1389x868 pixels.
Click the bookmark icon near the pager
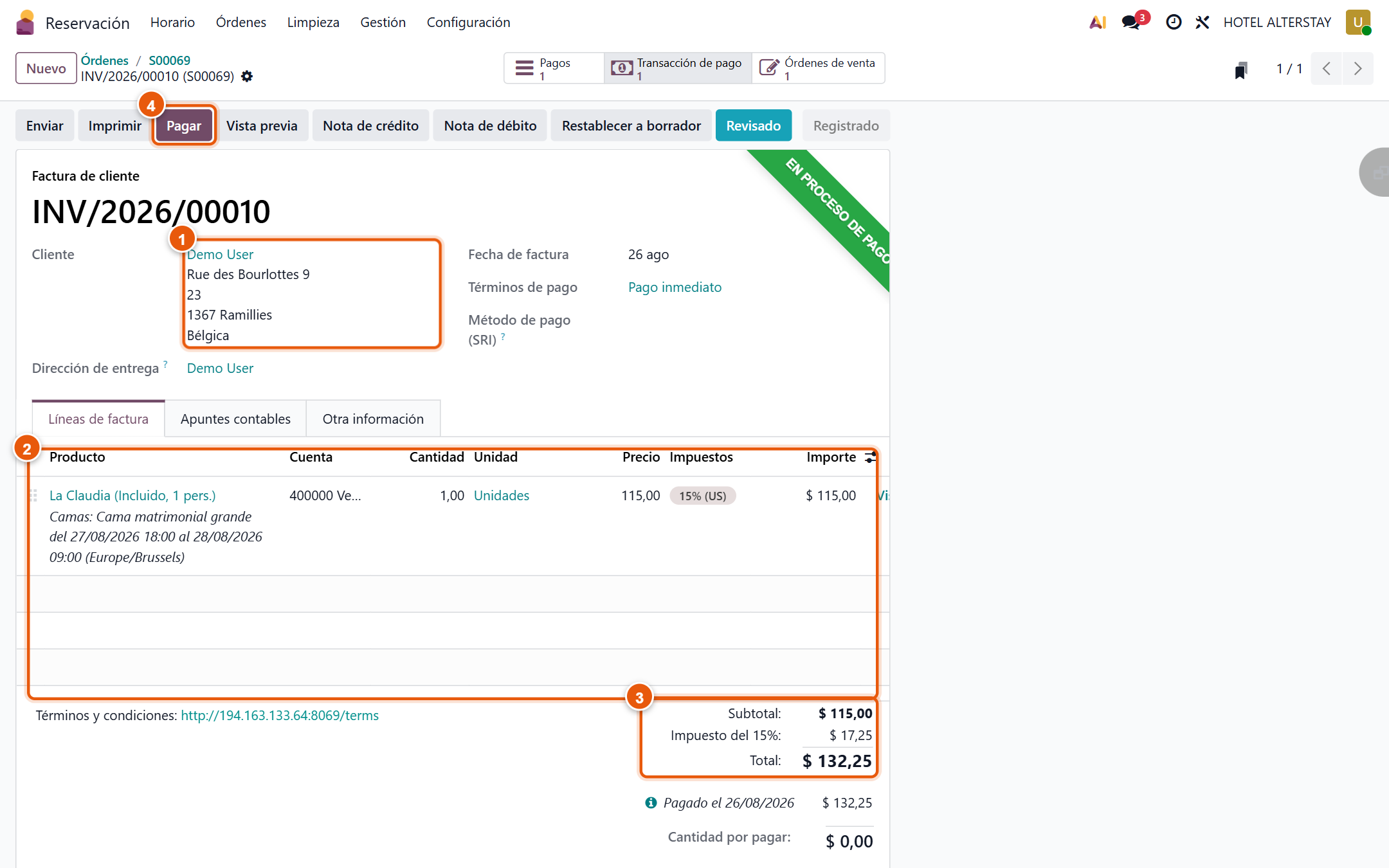[x=1241, y=69]
